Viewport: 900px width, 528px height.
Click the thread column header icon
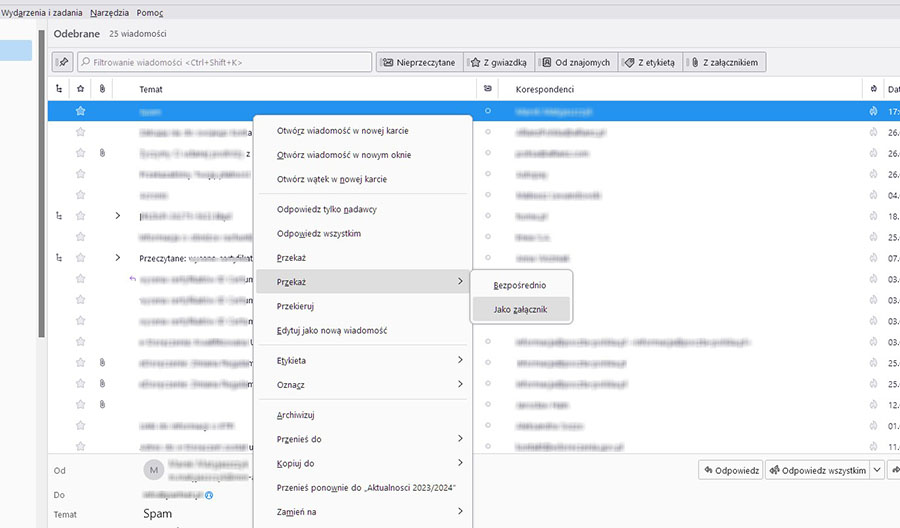tap(59, 89)
